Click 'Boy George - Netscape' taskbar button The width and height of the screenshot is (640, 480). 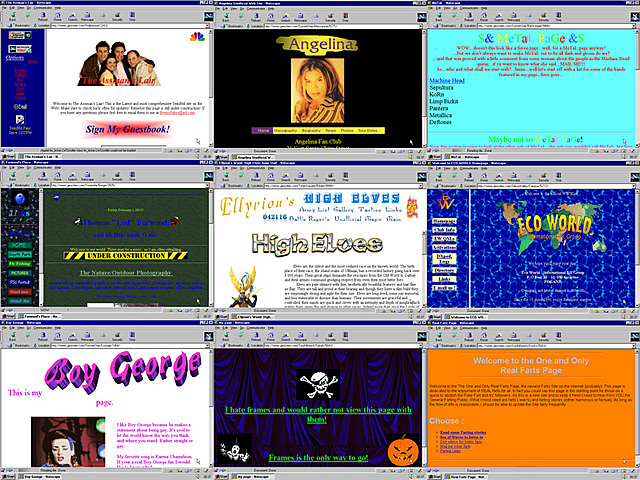point(42,476)
